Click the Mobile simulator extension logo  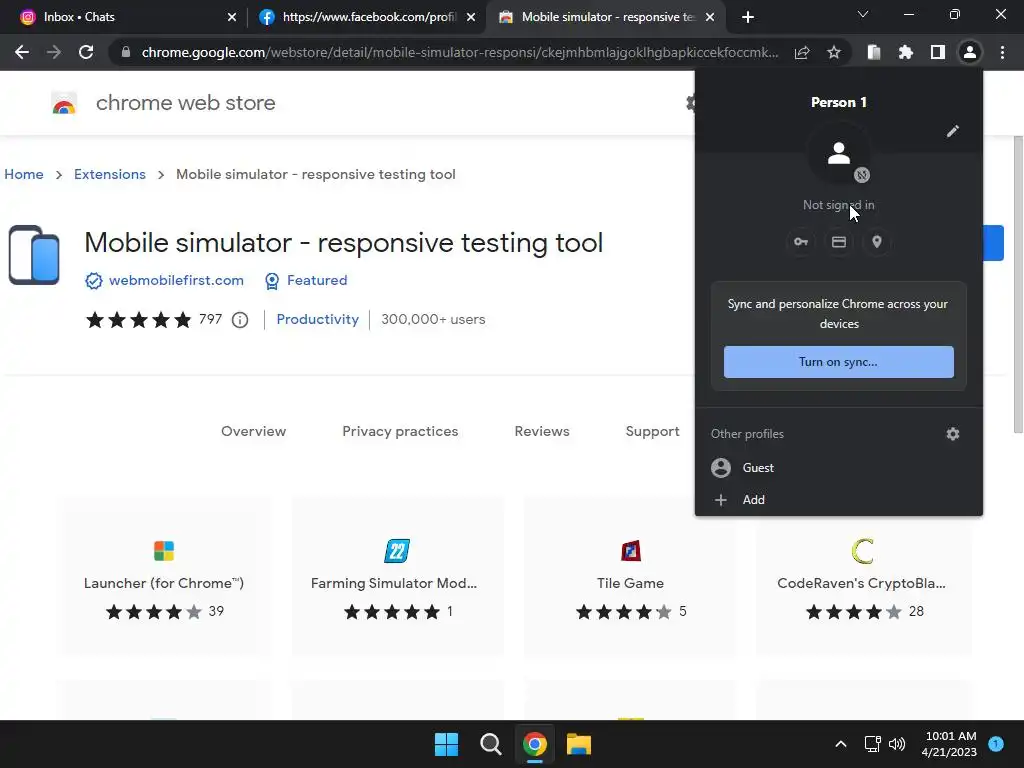coord(34,255)
